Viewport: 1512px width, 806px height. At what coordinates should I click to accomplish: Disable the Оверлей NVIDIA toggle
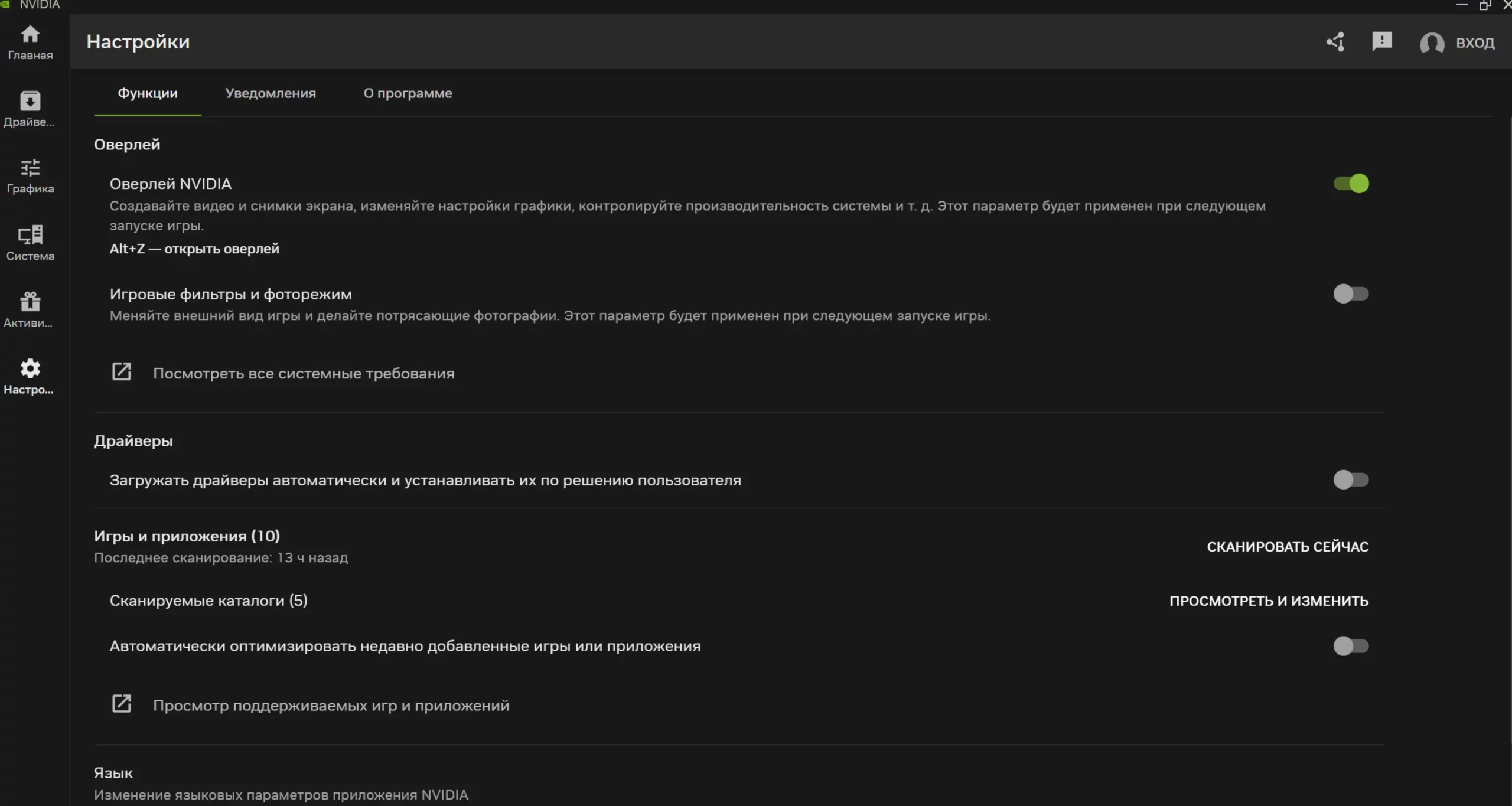coord(1351,184)
